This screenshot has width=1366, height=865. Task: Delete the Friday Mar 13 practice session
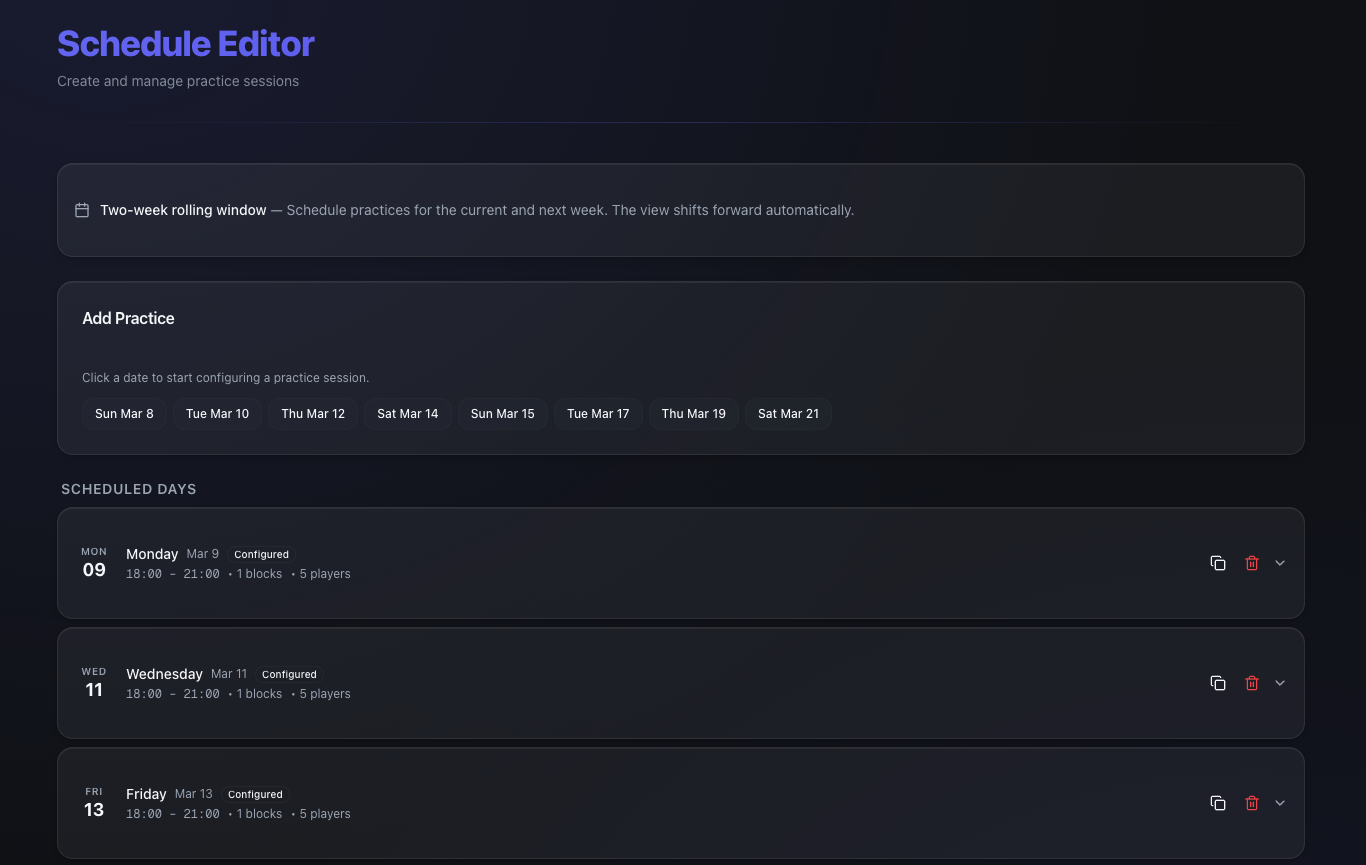tap(1252, 803)
